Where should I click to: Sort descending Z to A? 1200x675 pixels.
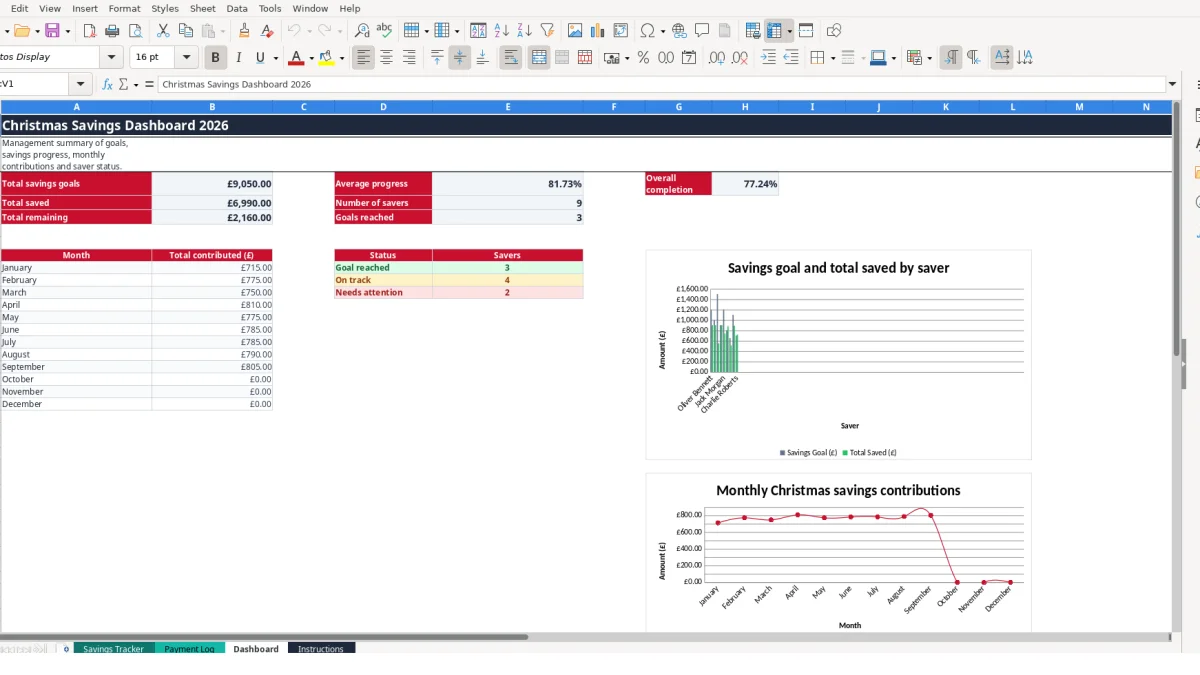[x=524, y=31]
